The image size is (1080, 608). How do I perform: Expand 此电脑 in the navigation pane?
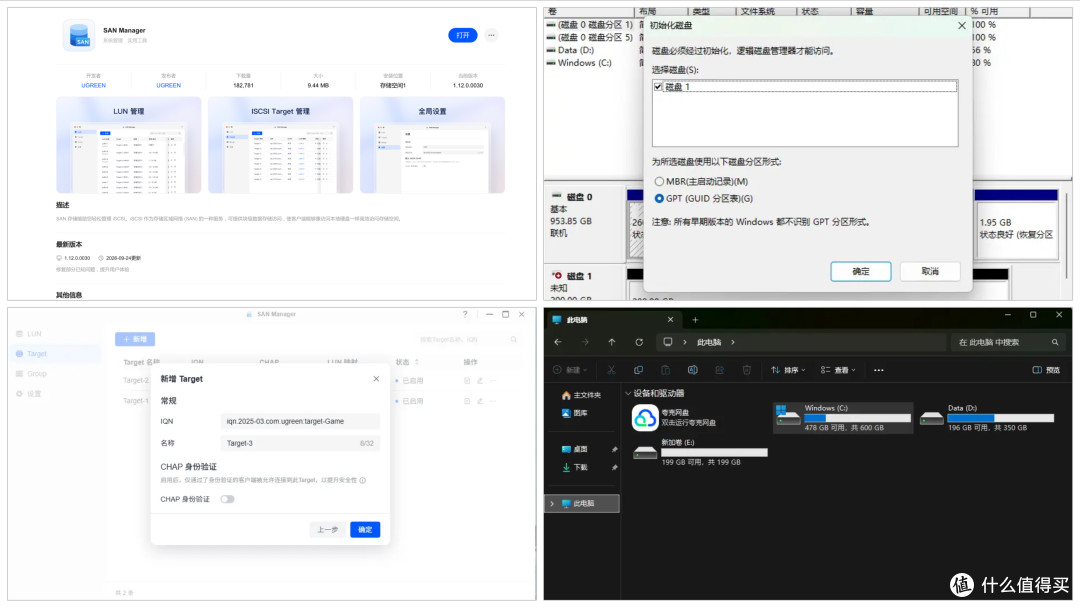coord(552,503)
